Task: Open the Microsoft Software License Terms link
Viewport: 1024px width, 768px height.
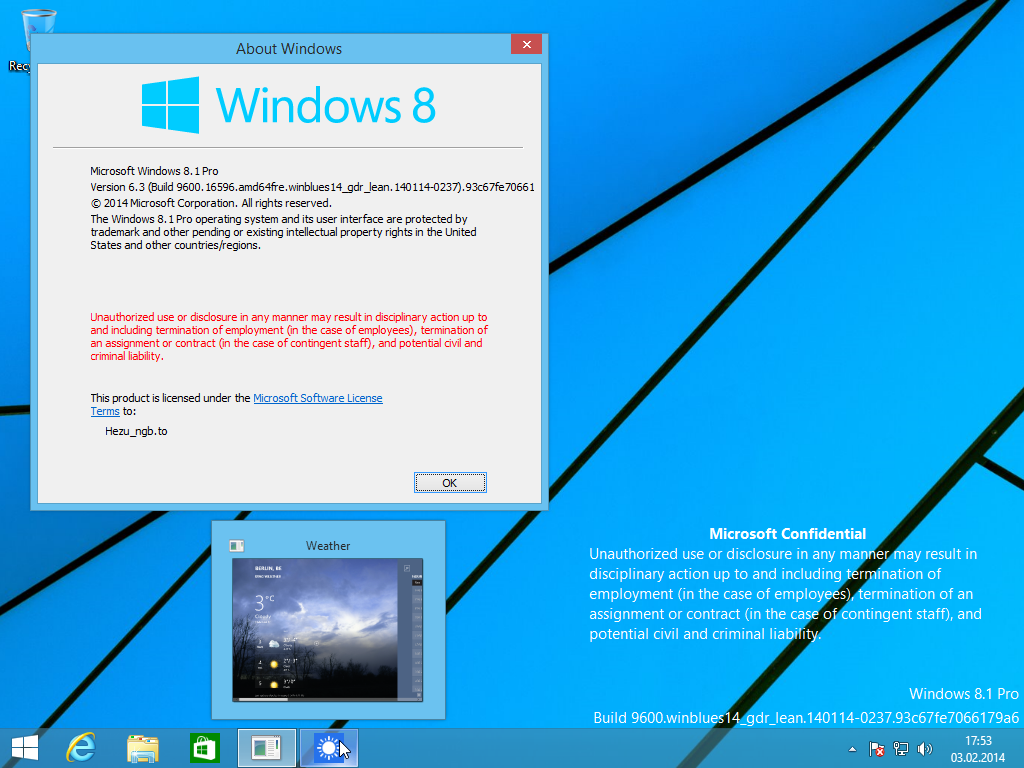Action: click(317, 398)
